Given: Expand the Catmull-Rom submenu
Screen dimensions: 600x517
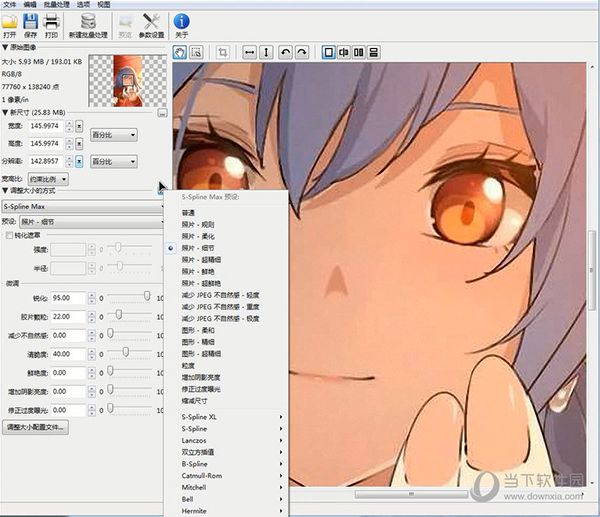Looking at the screenshot, I should tap(232, 476).
